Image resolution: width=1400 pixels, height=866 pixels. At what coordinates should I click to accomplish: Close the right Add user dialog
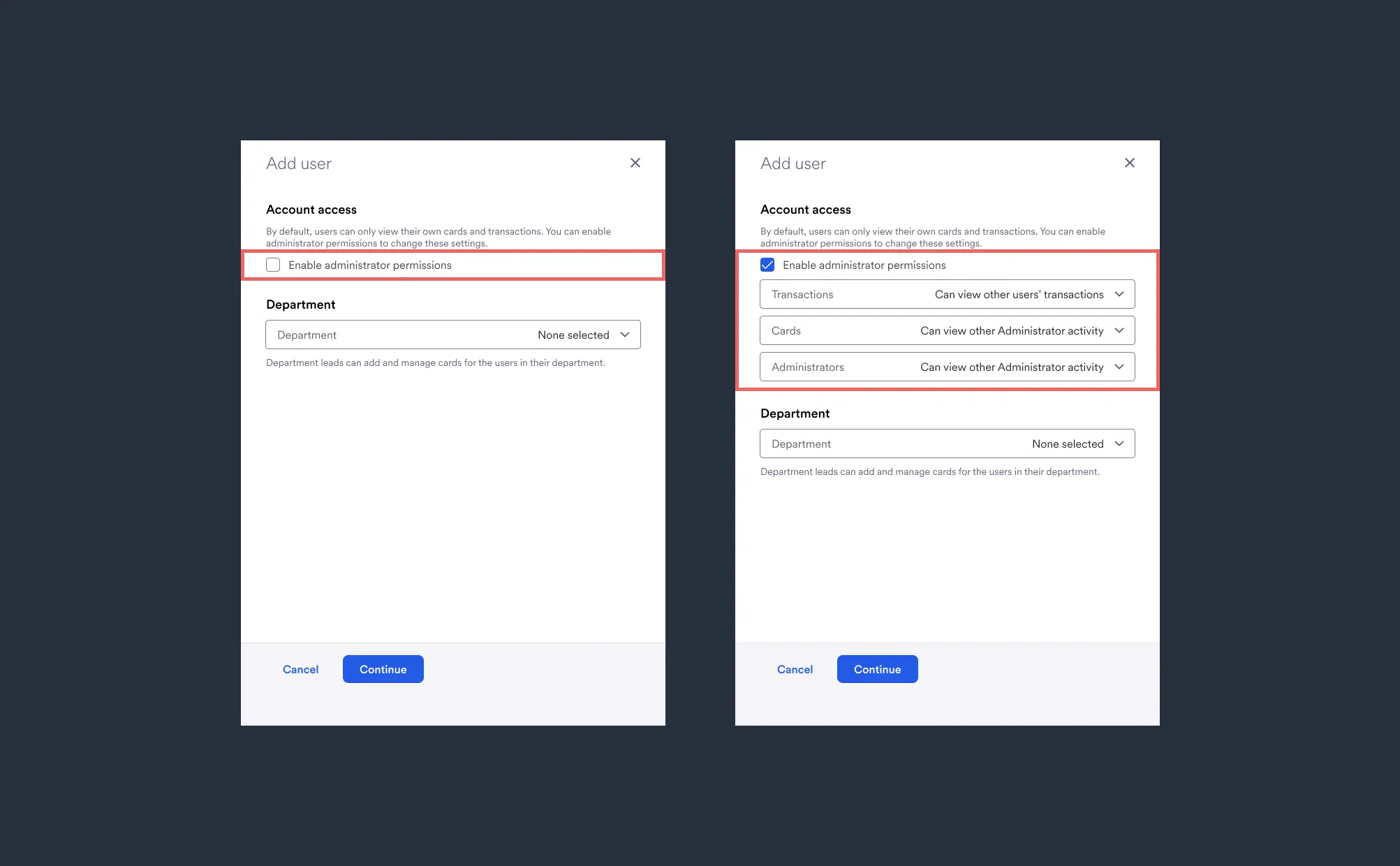pyautogui.click(x=1129, y=163)
